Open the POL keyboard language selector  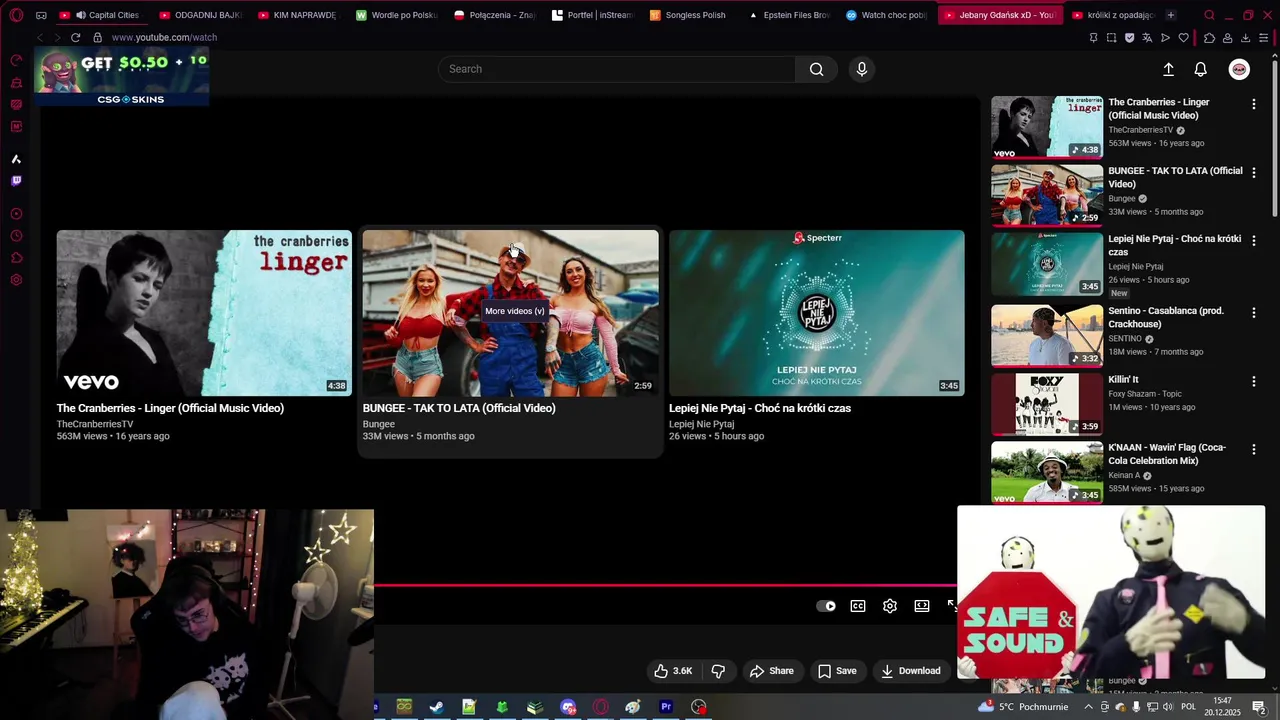(x=1188, y=707)
